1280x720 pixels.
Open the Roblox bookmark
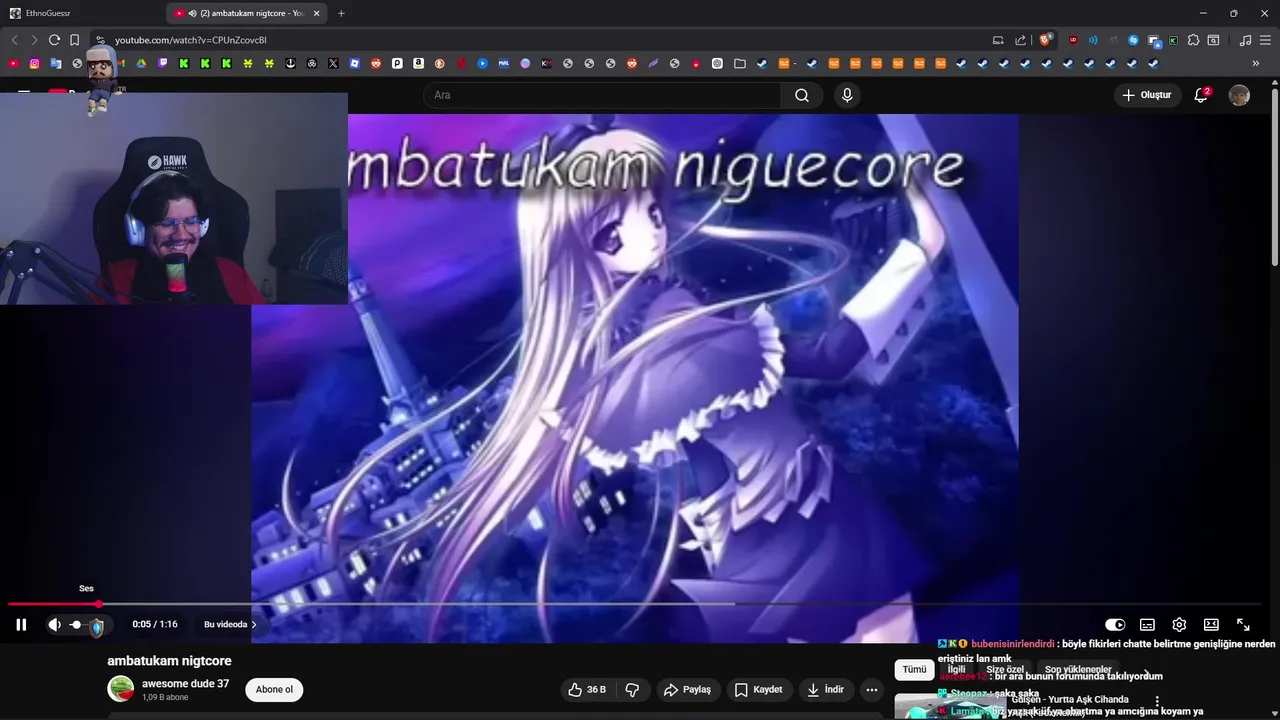[354, 63]
